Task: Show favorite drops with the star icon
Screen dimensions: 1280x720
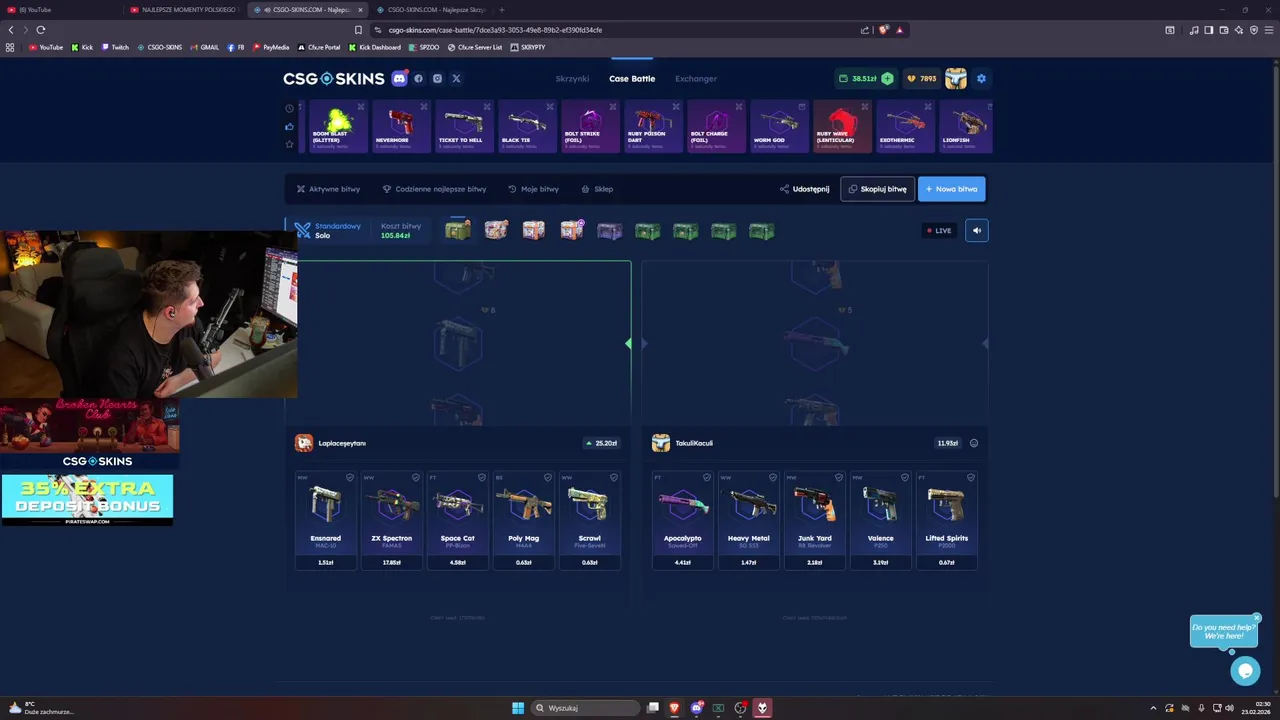Action: click(290, 144)
